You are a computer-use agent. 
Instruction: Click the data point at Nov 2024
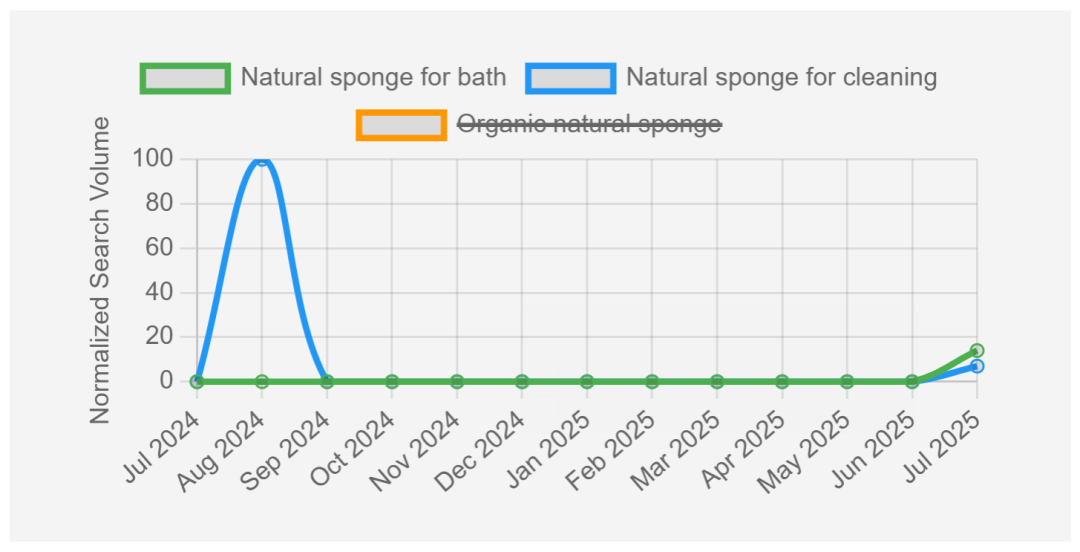click(x=457, y=381)
